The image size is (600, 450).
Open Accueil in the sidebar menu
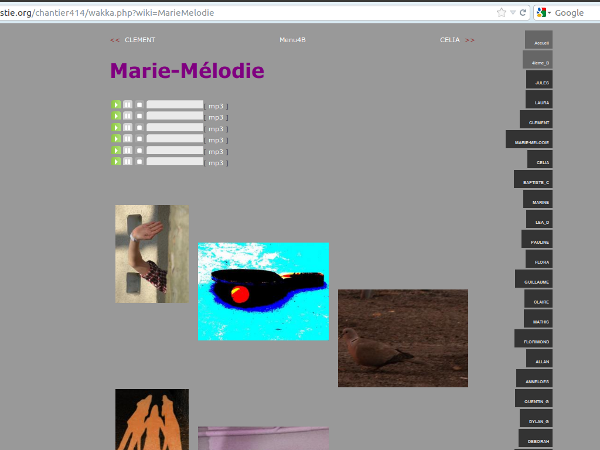pyautogui.click(x=539, y=42)
